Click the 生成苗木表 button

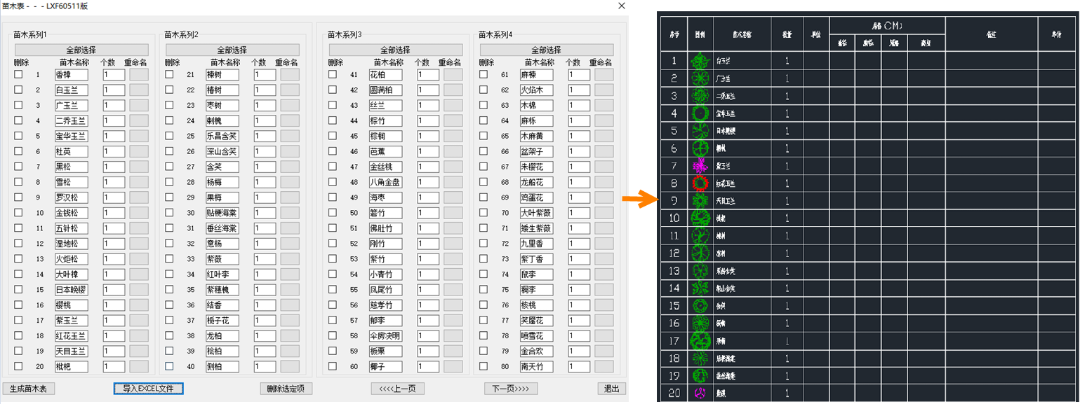[x=28, y=389]
